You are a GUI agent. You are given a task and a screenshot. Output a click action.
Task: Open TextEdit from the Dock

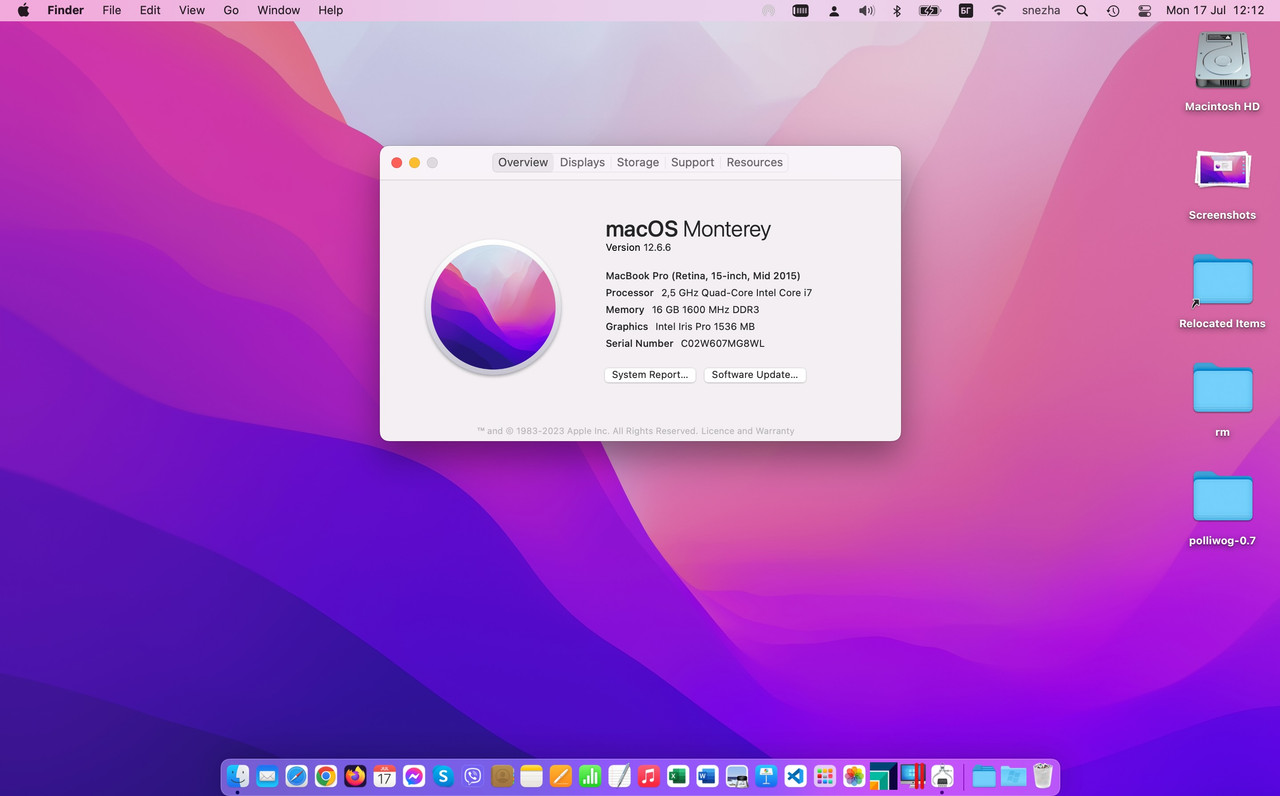point(619,776)
